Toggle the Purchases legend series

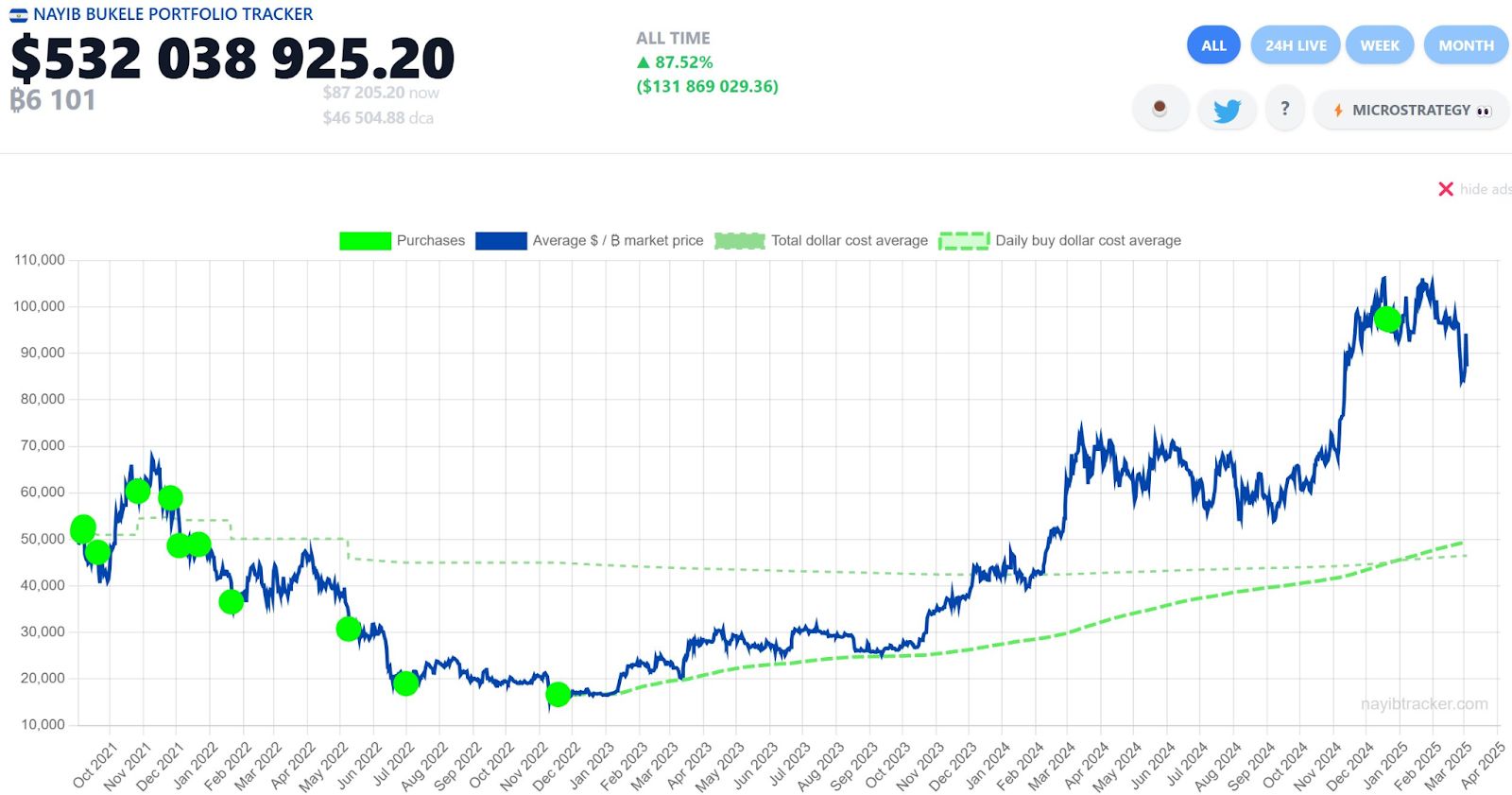click(x=403, y=240)
